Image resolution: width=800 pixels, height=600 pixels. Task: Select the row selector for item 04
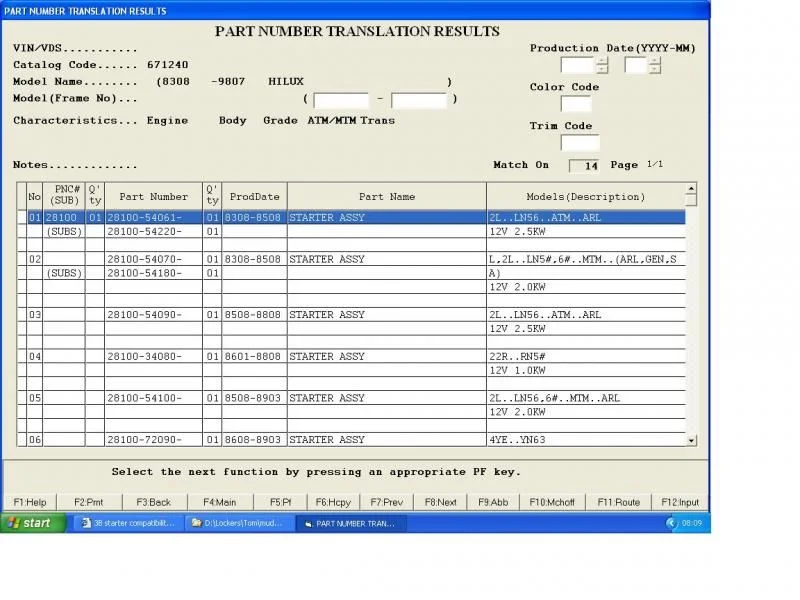point(21,357)
